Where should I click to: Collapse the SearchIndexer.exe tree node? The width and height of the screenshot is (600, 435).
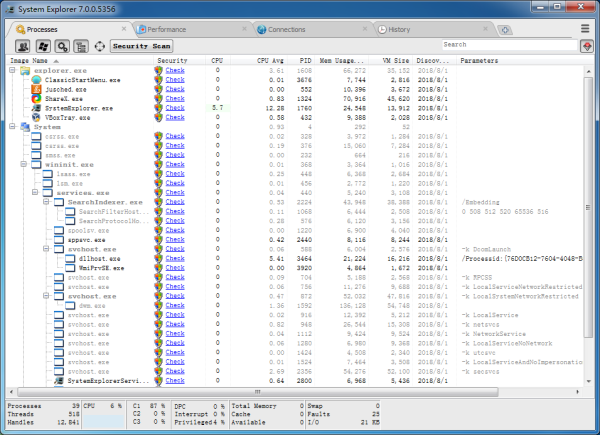[46, 202]
